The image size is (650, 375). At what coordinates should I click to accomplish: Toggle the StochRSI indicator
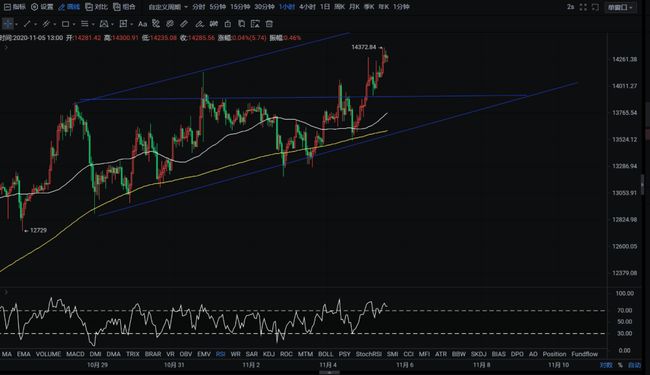click(369, 354)
